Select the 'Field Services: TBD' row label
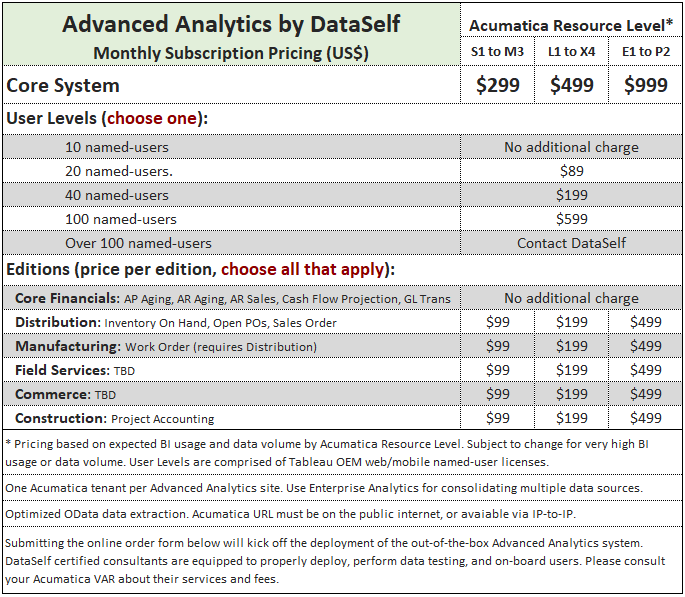Image resolution: width=685 pixels, height=597 pixels. pos(75,370)
